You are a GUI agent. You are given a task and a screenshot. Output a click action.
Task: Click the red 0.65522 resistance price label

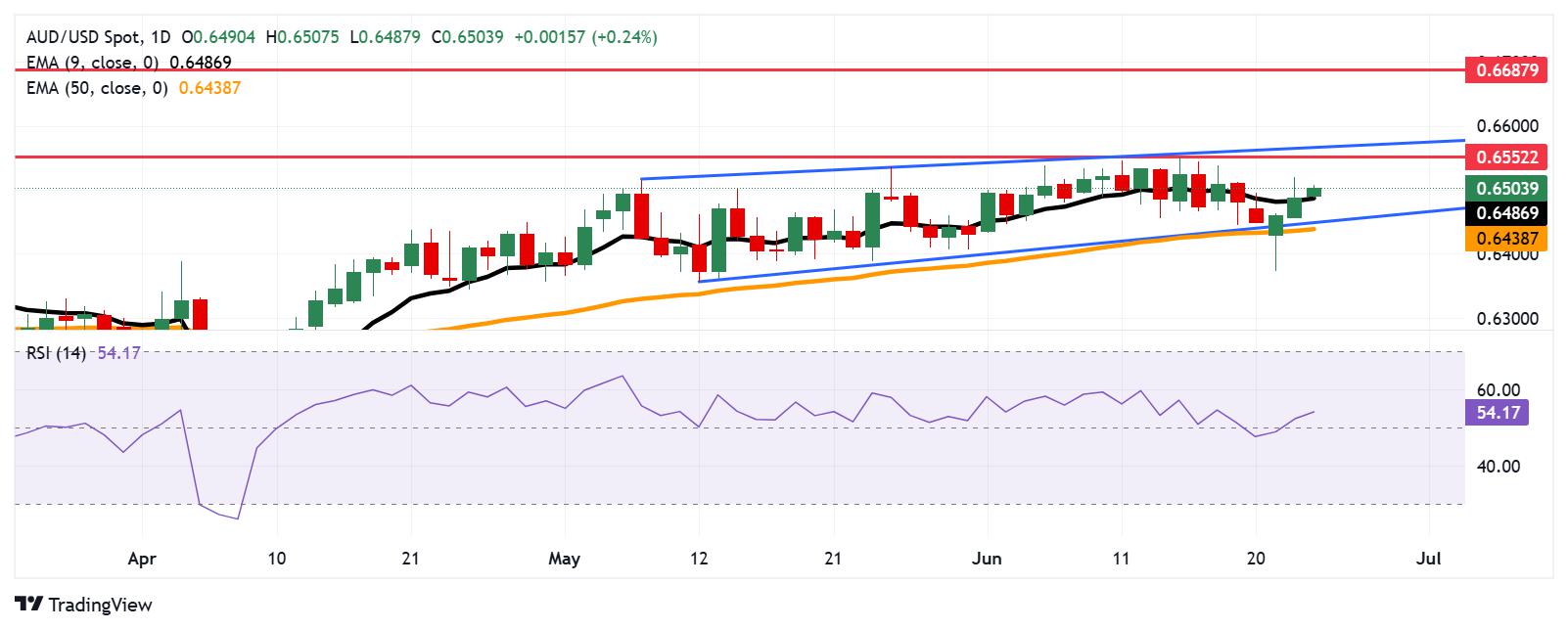(1505, 156)
